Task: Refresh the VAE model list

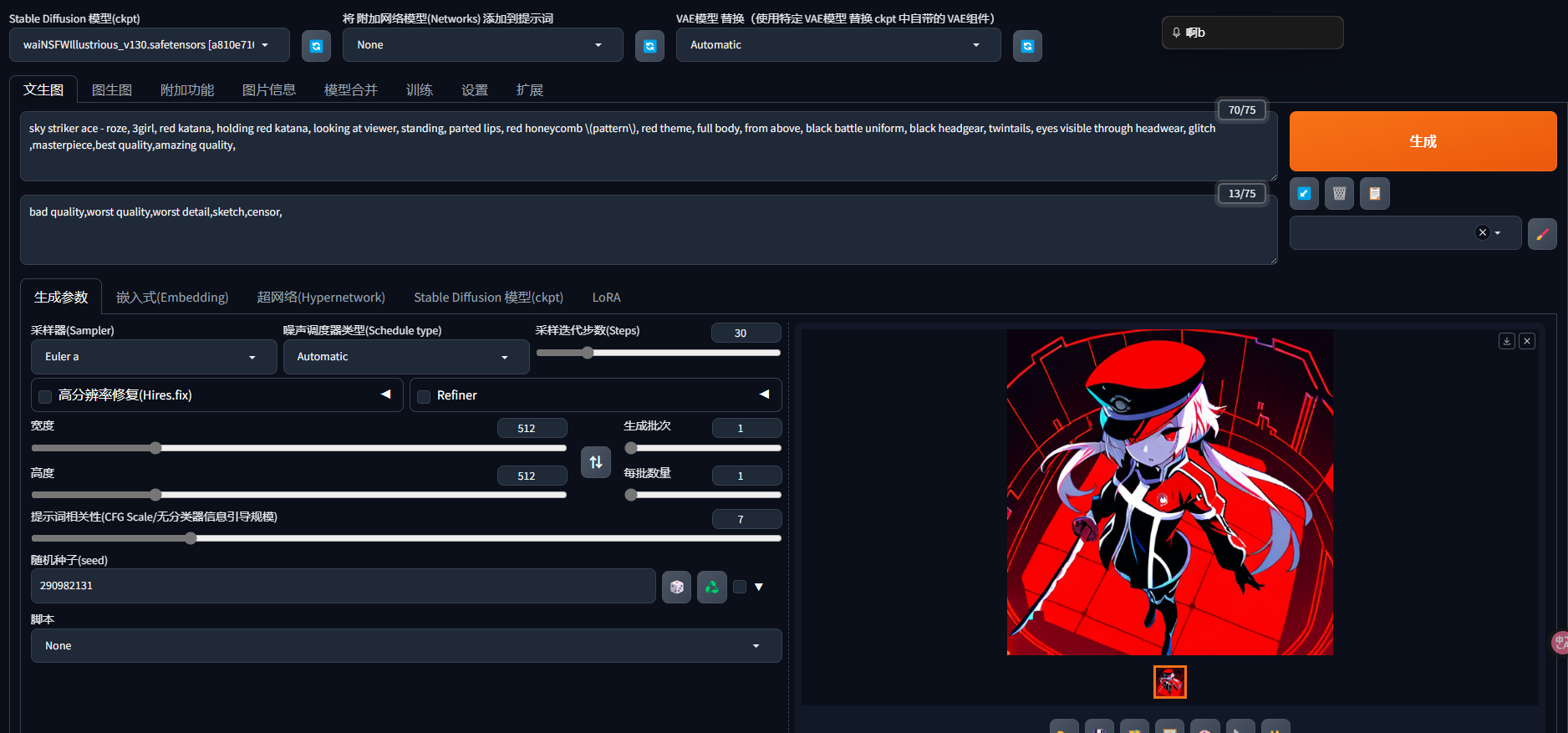Action: (1027, 46)
